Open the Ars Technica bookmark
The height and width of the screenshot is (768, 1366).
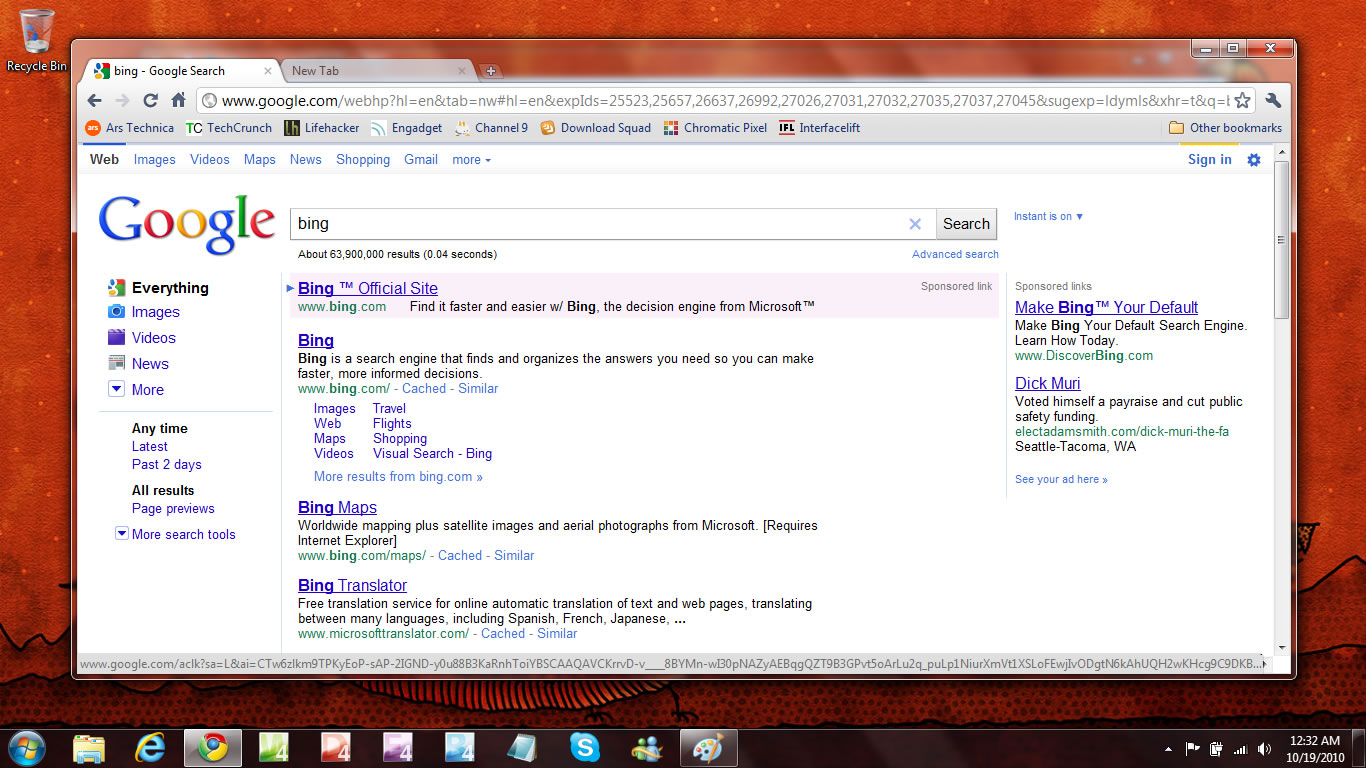pos(129,128)
